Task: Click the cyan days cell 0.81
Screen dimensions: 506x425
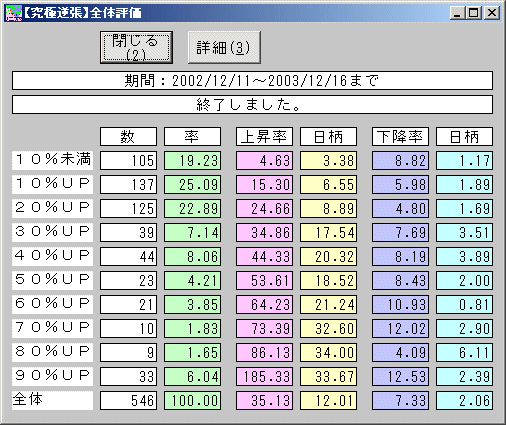Action: [x=464, y=304]
